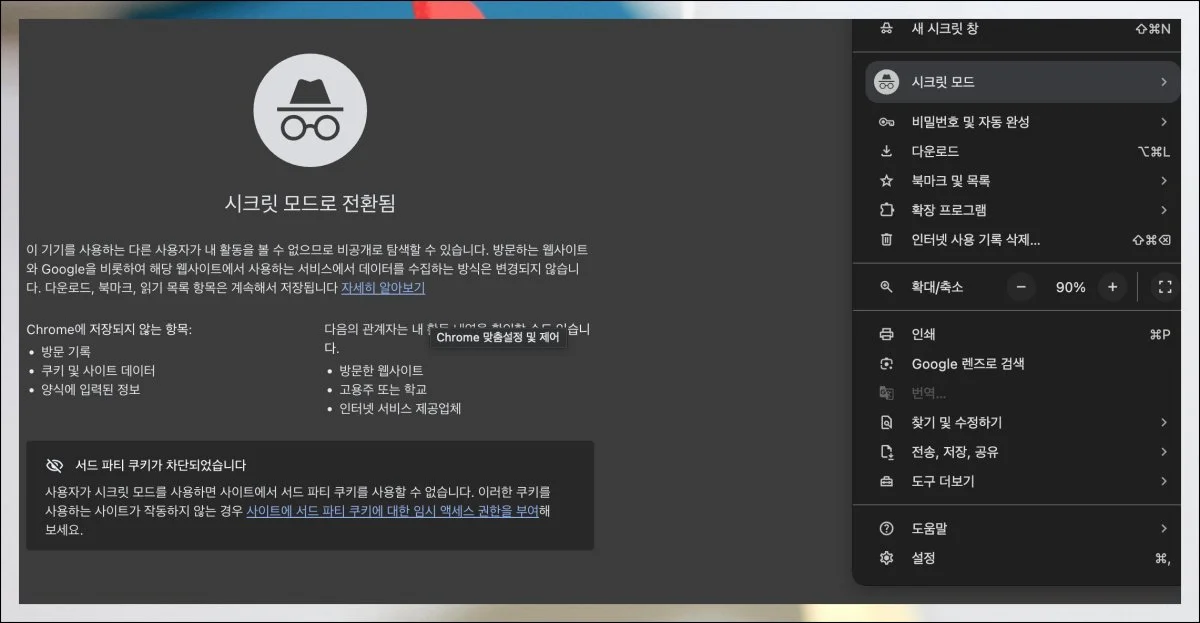Click the key icon for 비밀번호 및 자동 완성

coord(886,122)
